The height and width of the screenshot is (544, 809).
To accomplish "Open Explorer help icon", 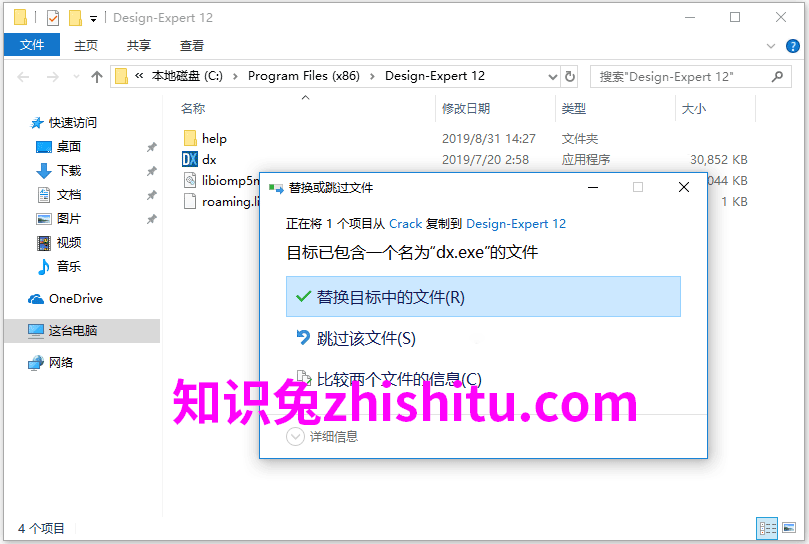I will click(x=792, y=46).
